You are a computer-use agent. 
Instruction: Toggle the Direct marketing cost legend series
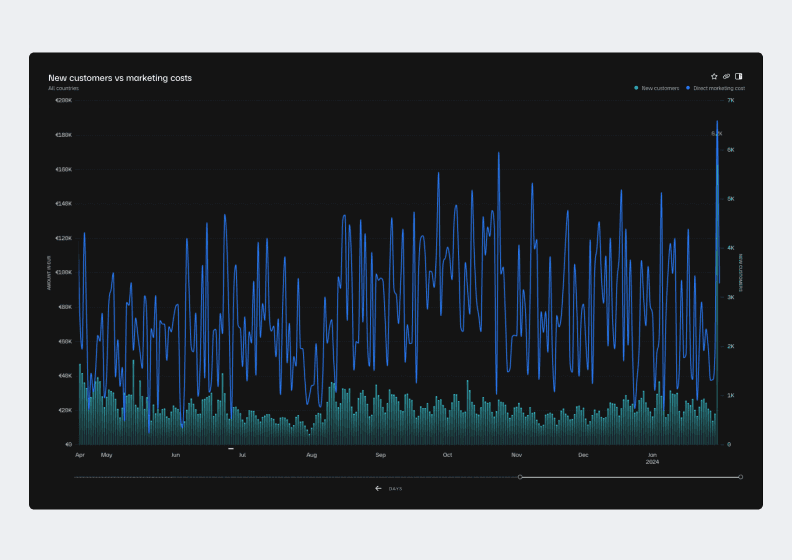click(715, 88)
